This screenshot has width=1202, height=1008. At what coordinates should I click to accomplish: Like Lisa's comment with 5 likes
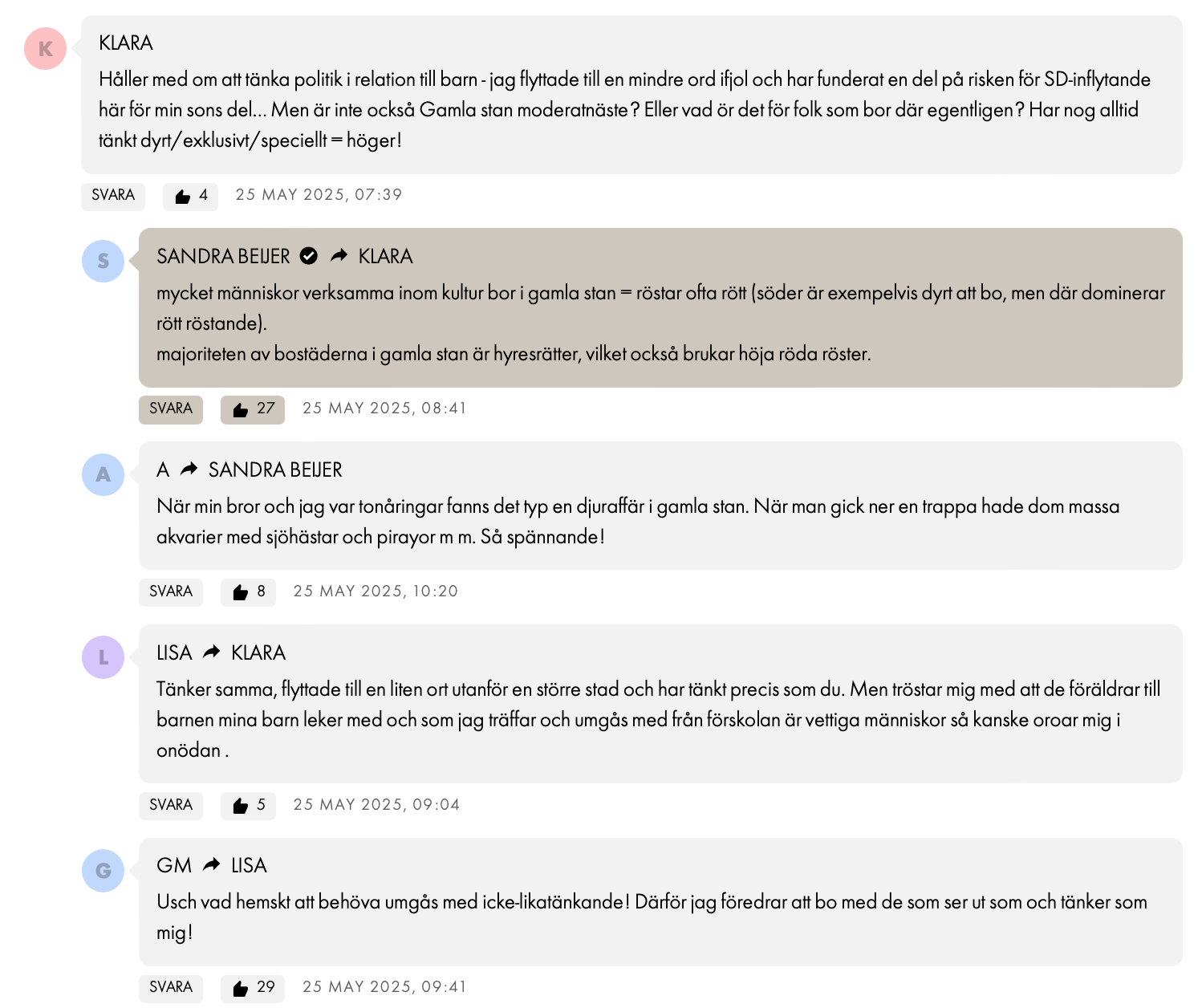(248, 806)
